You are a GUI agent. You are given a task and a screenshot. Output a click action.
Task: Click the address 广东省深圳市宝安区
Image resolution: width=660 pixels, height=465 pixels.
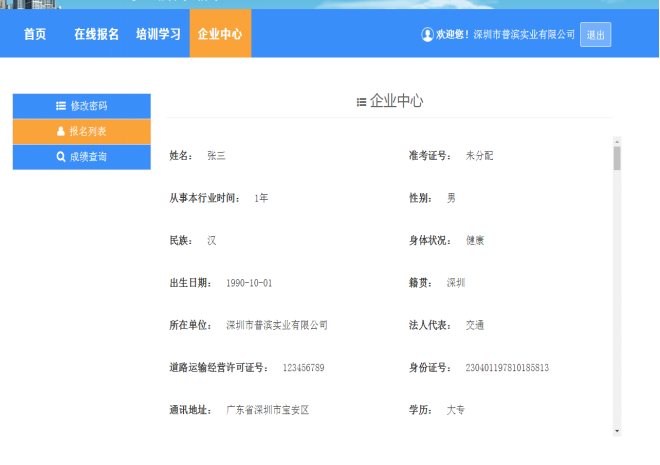tap(268, 410)
